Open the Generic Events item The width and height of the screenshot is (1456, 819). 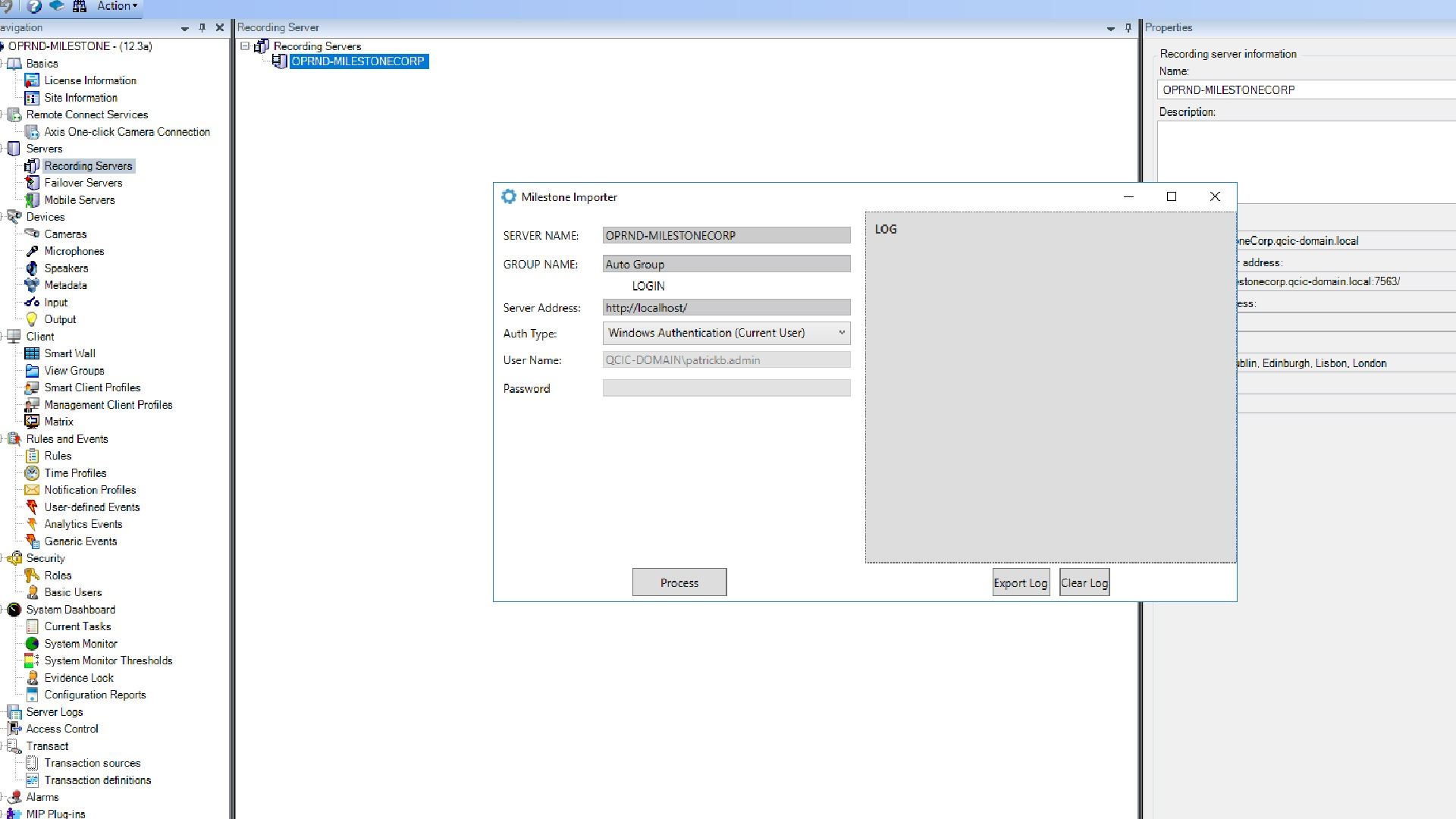pyautogui.click(x=80, y=541)
